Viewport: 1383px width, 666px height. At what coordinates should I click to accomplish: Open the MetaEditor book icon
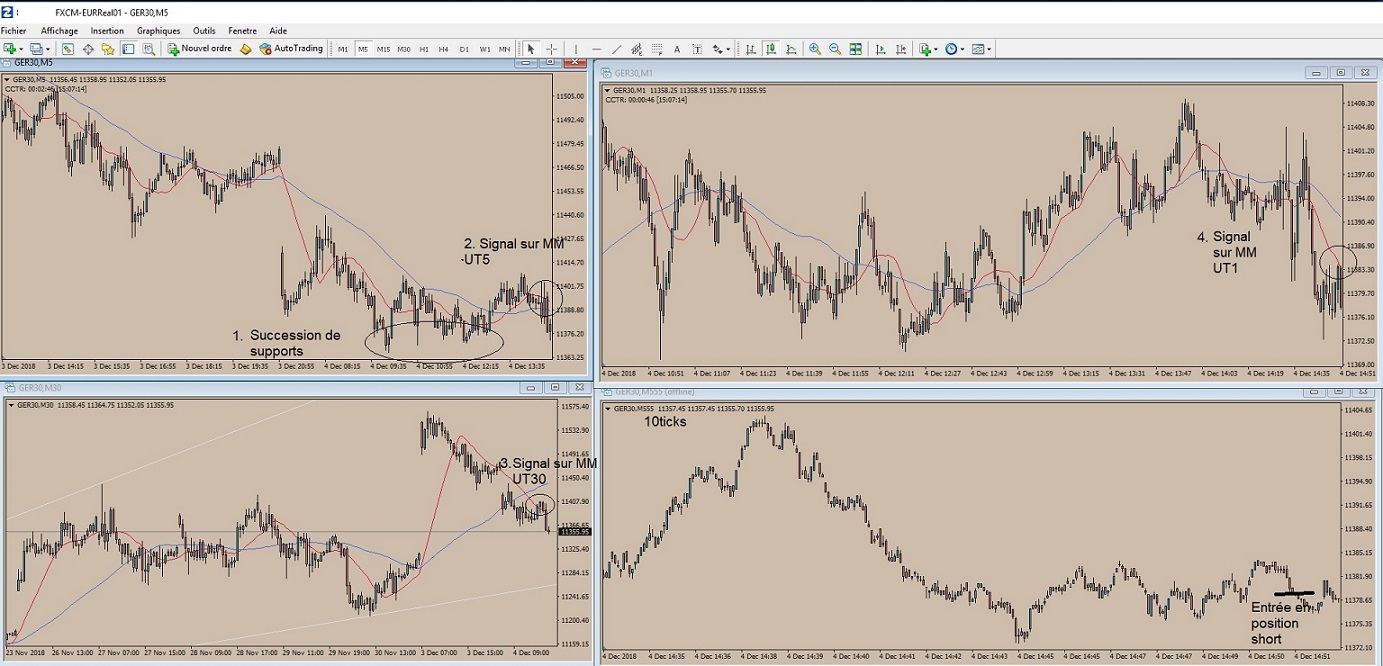click(x=245, y=49)
